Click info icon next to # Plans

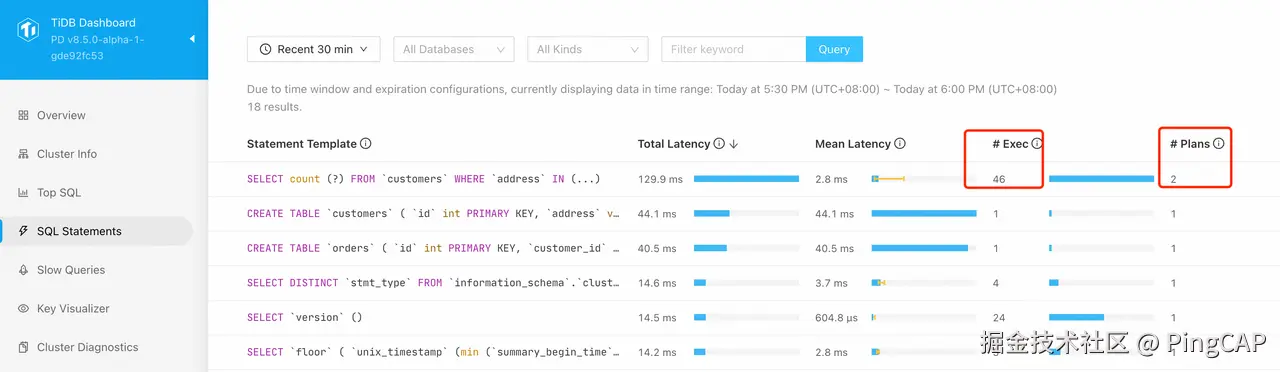pyautogui.click(x=1219, y=144)
